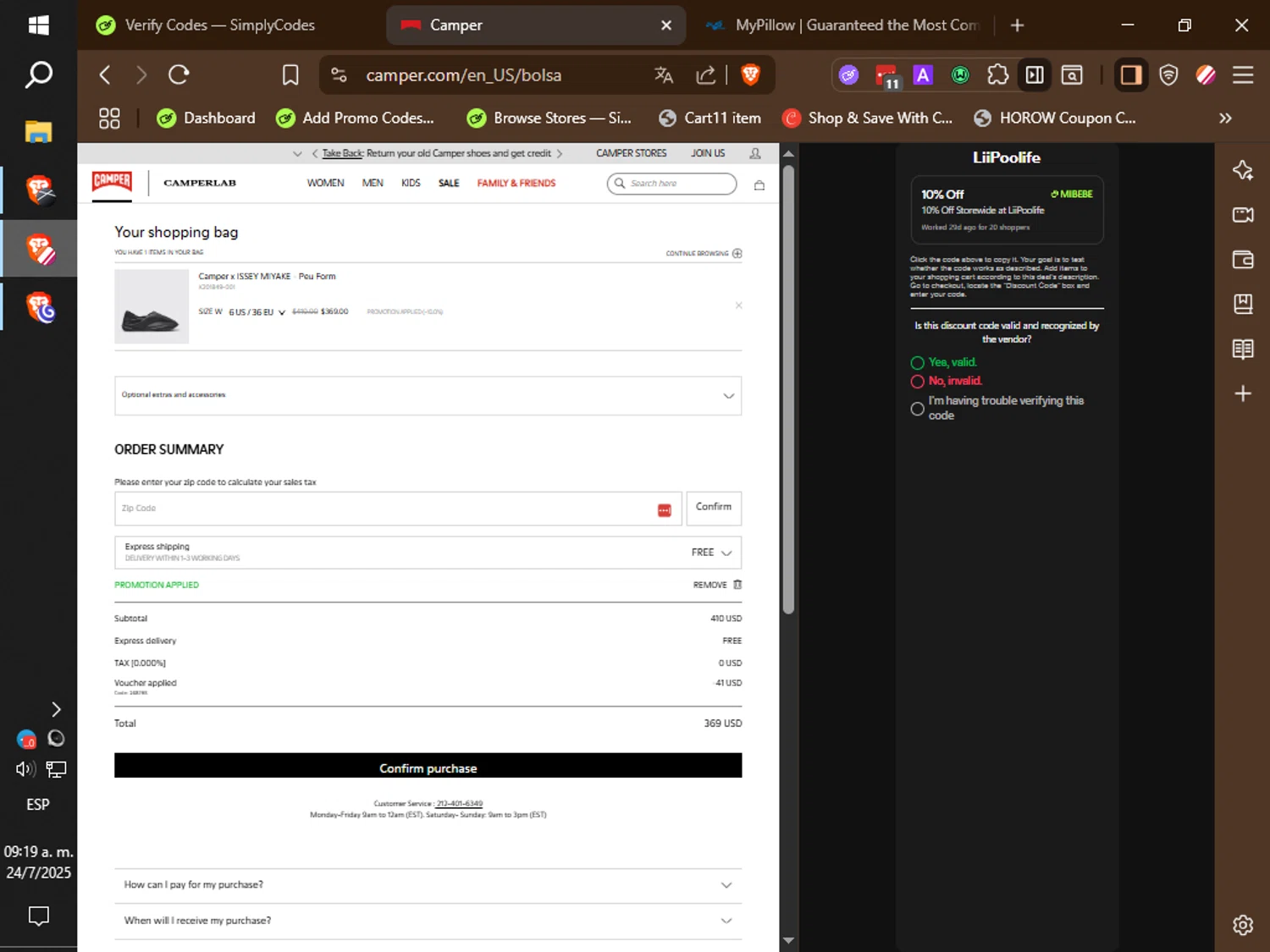Open the notification center icon

pyautogui.click(x=38, y=916)
